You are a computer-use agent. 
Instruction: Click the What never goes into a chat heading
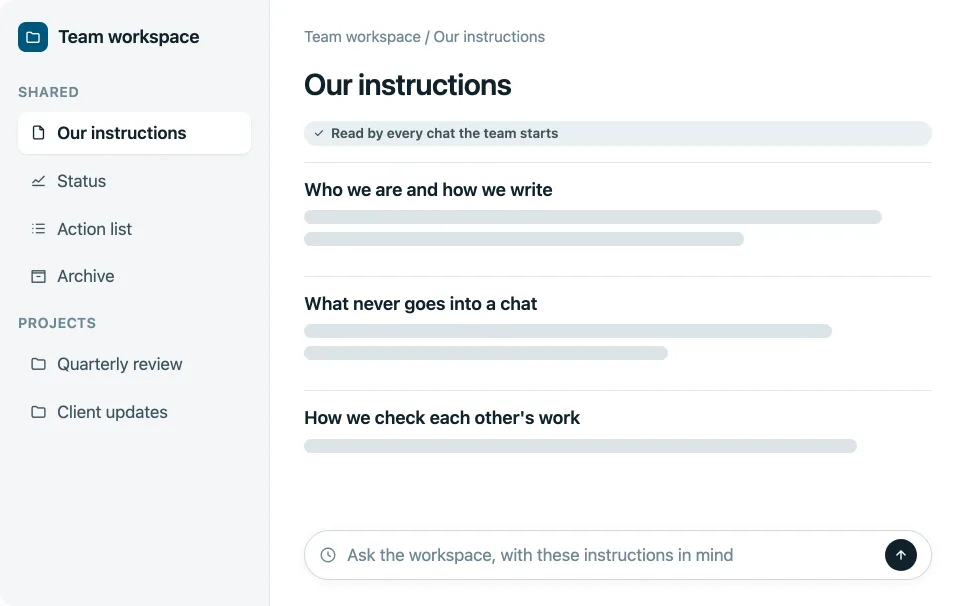point(421,304)
